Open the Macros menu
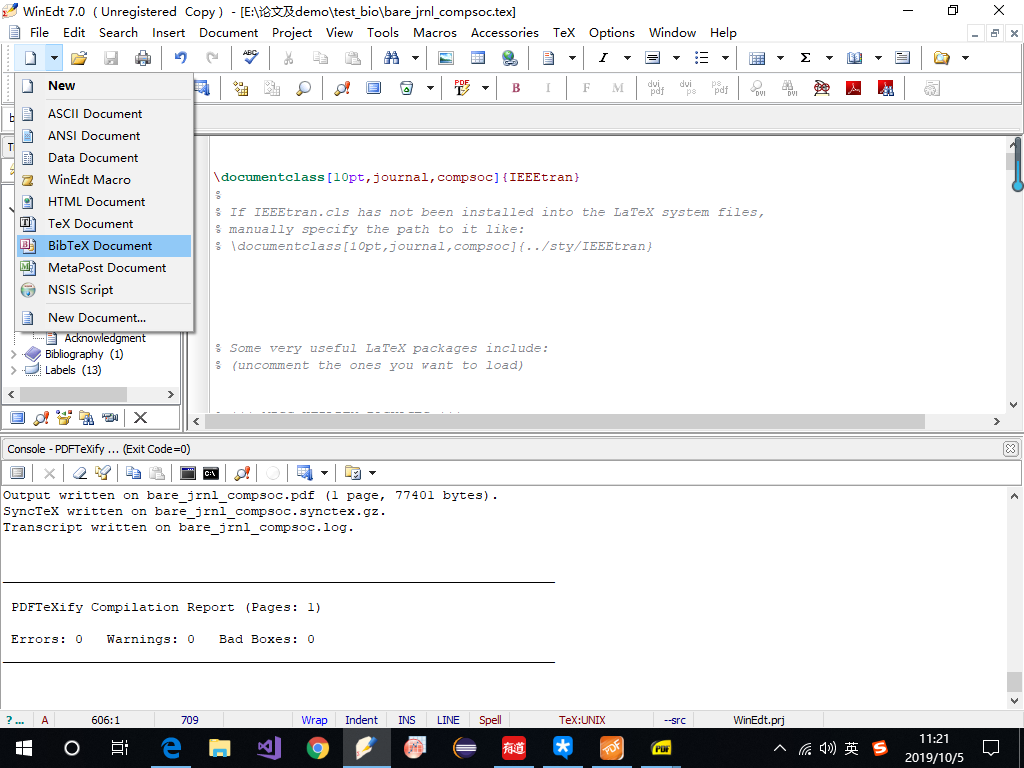 click(434, 33)
